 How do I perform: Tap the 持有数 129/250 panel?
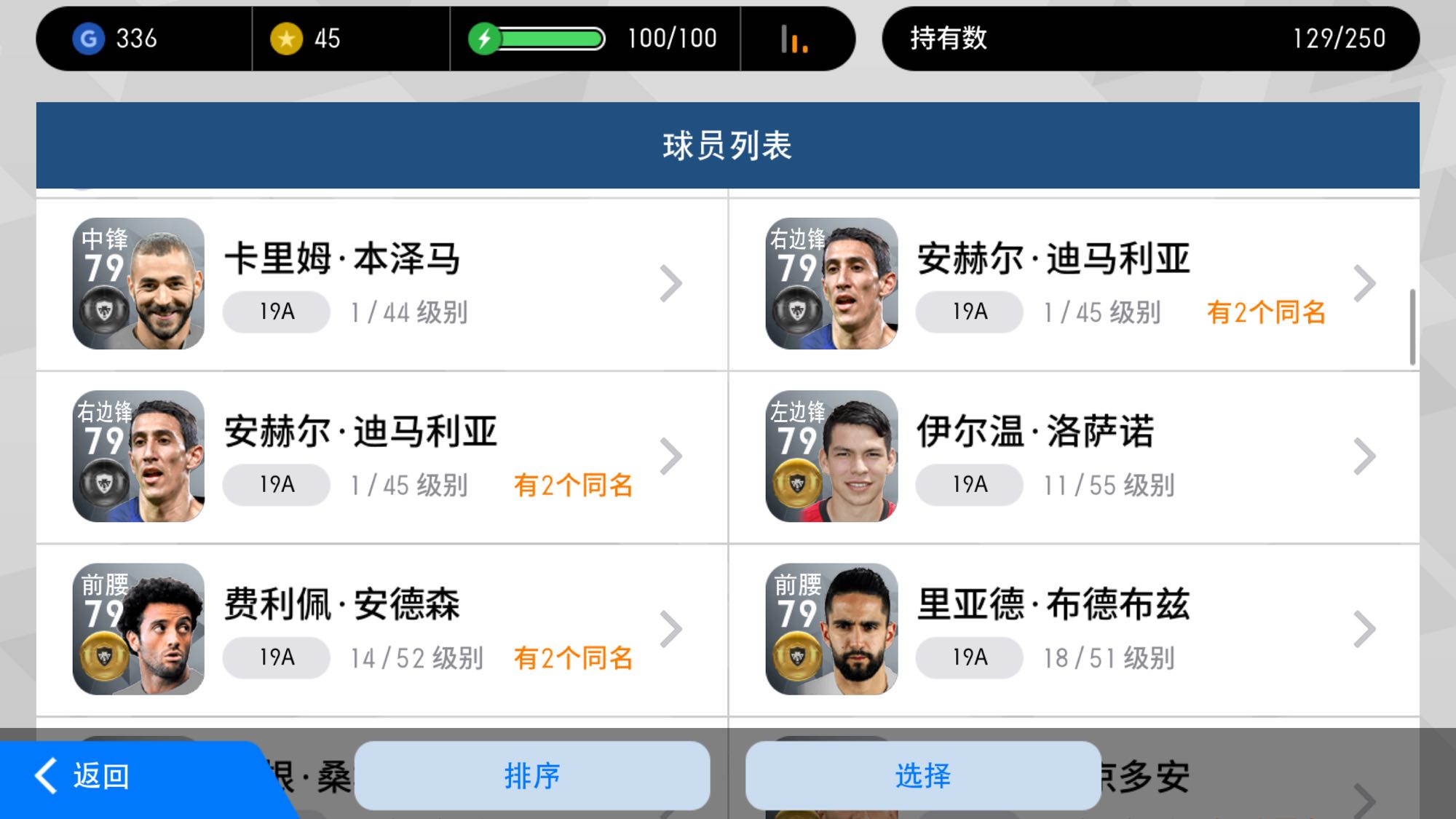tap(1150, 39)
